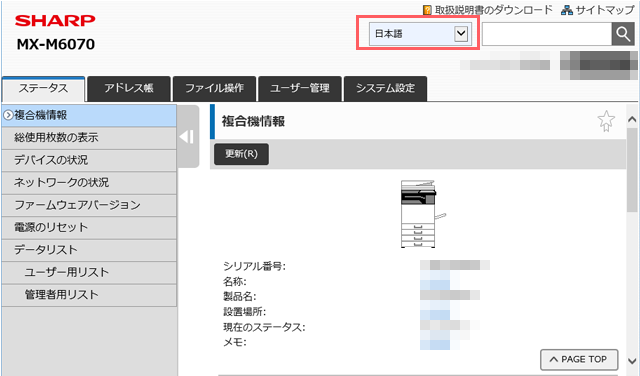Switch to the ユーザー管理 tab

point(300,89)
